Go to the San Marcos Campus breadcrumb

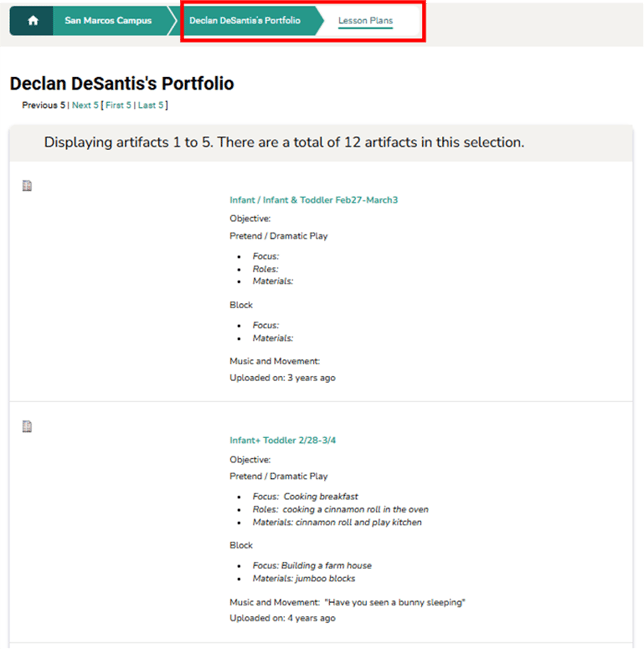(x=108, y=20)
